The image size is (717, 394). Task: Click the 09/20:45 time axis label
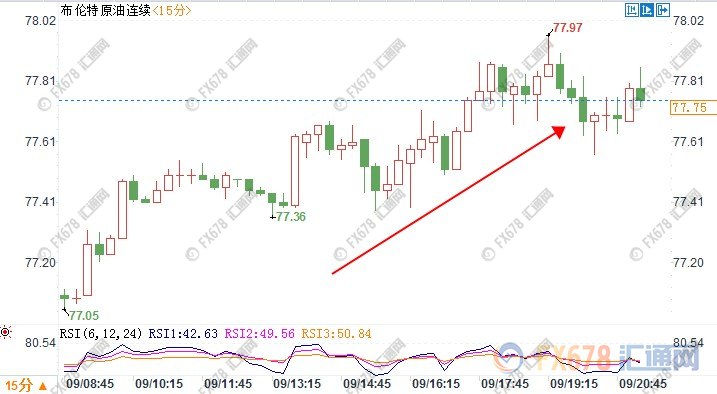[642, 383]
